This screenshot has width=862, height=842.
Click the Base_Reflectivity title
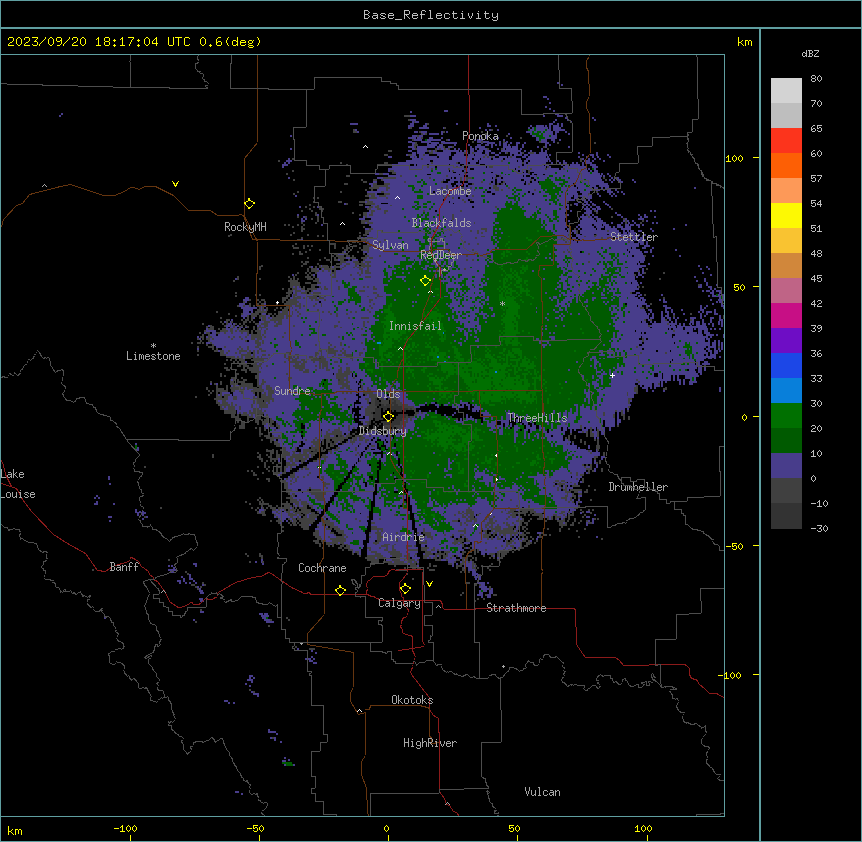point(431,15)
